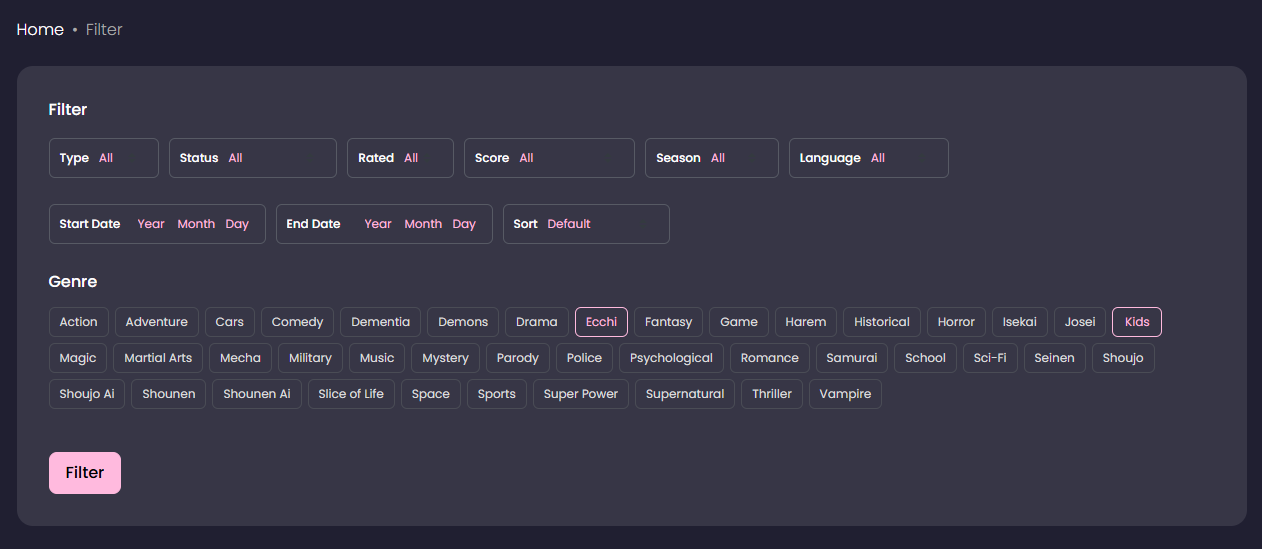The width and height of the screenshot is (1262, 549).
Task: Open the Sort Default dropdown
Action: click(x=586, y=224)
